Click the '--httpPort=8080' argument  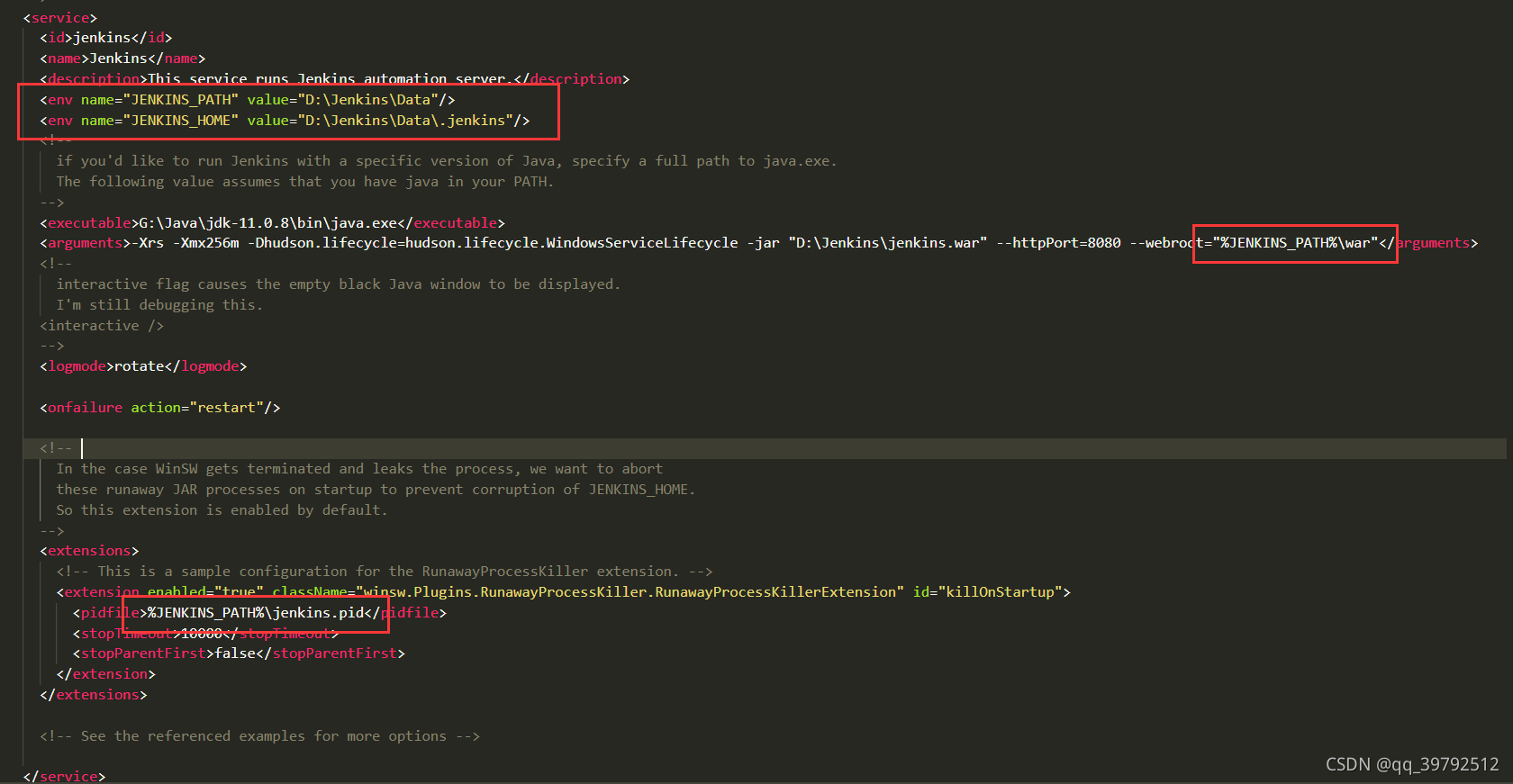click(x=1058, y=243)
